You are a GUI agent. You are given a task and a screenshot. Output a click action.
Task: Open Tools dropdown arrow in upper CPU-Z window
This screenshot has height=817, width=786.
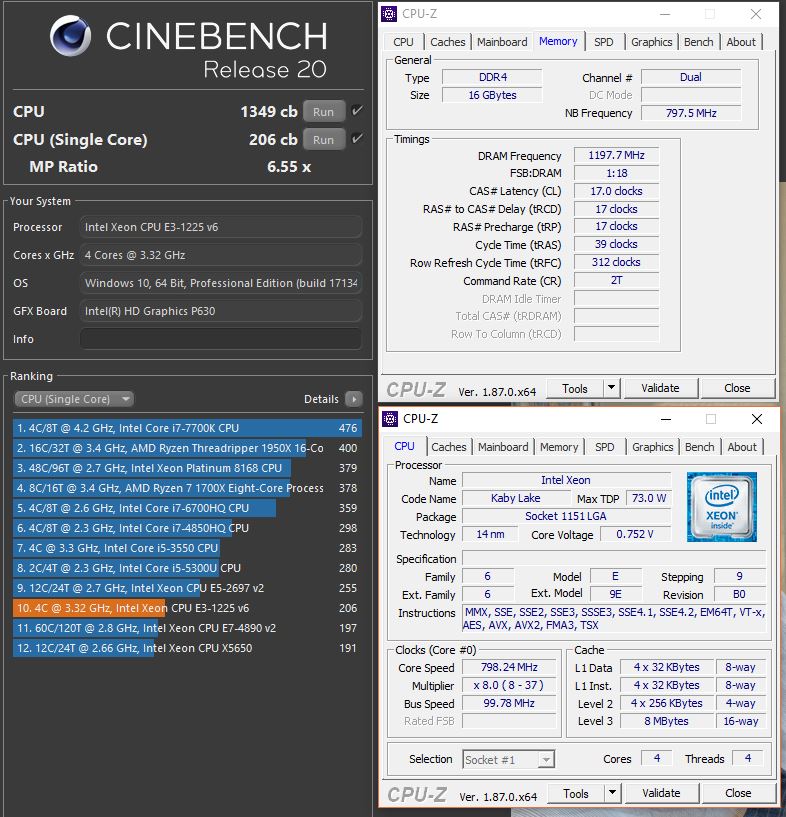point(612,388)
